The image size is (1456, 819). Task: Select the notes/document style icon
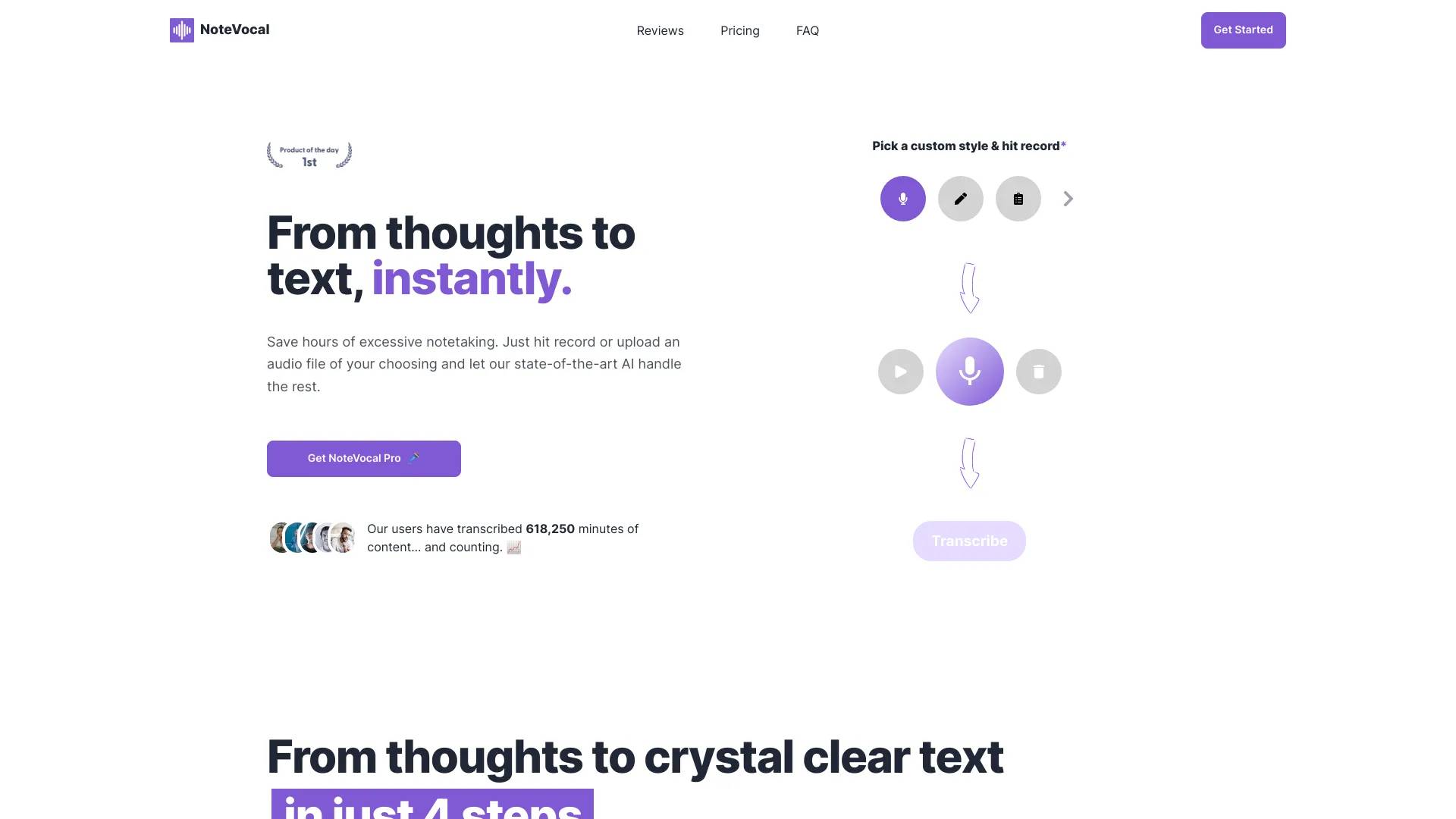tap(1018, 199)
